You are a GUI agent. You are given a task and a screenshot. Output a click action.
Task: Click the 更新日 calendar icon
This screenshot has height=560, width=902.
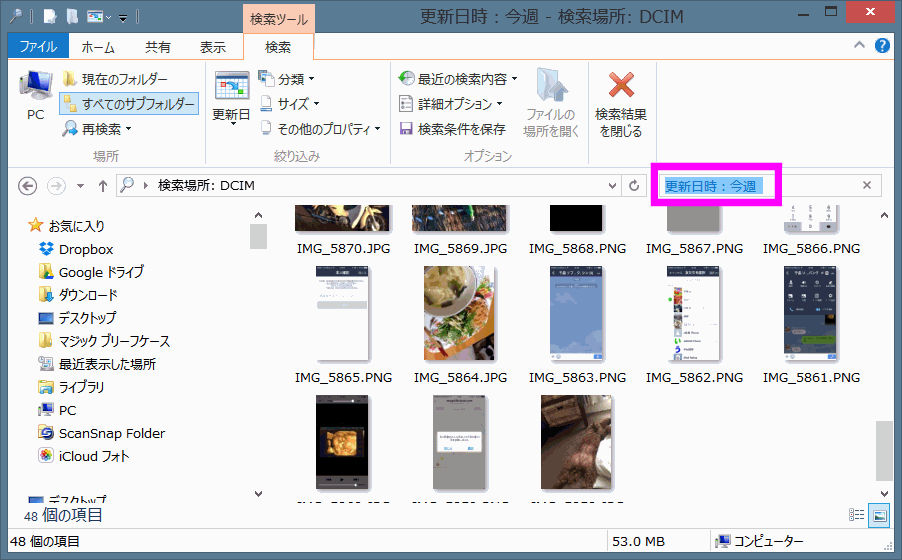point(231,88)
